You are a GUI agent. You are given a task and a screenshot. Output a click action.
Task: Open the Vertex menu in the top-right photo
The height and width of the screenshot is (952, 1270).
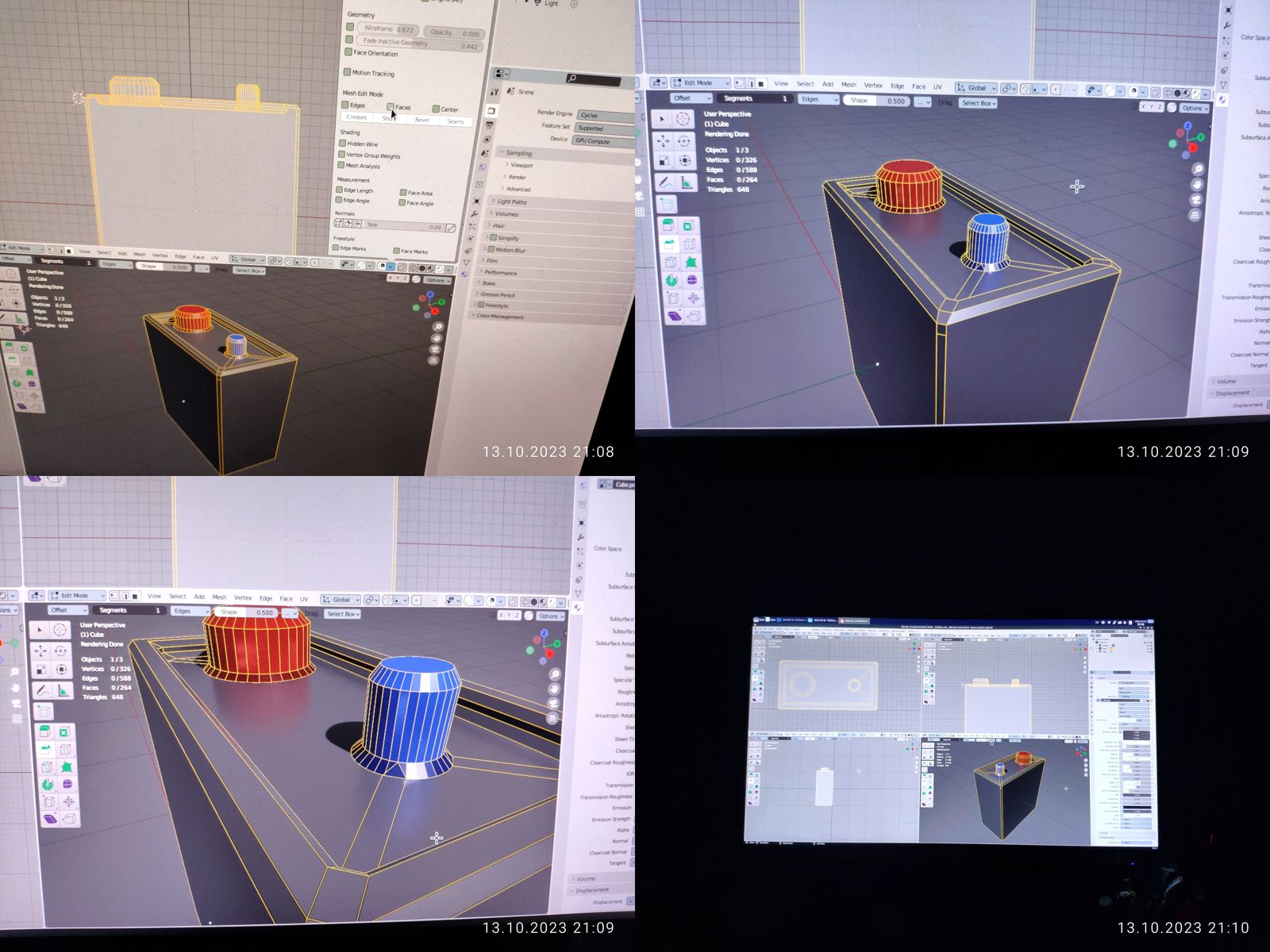[873, 85]
